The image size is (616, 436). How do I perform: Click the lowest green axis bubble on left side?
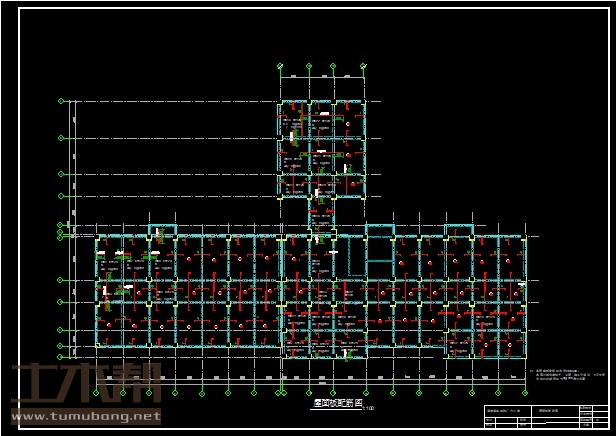[61, 356]
